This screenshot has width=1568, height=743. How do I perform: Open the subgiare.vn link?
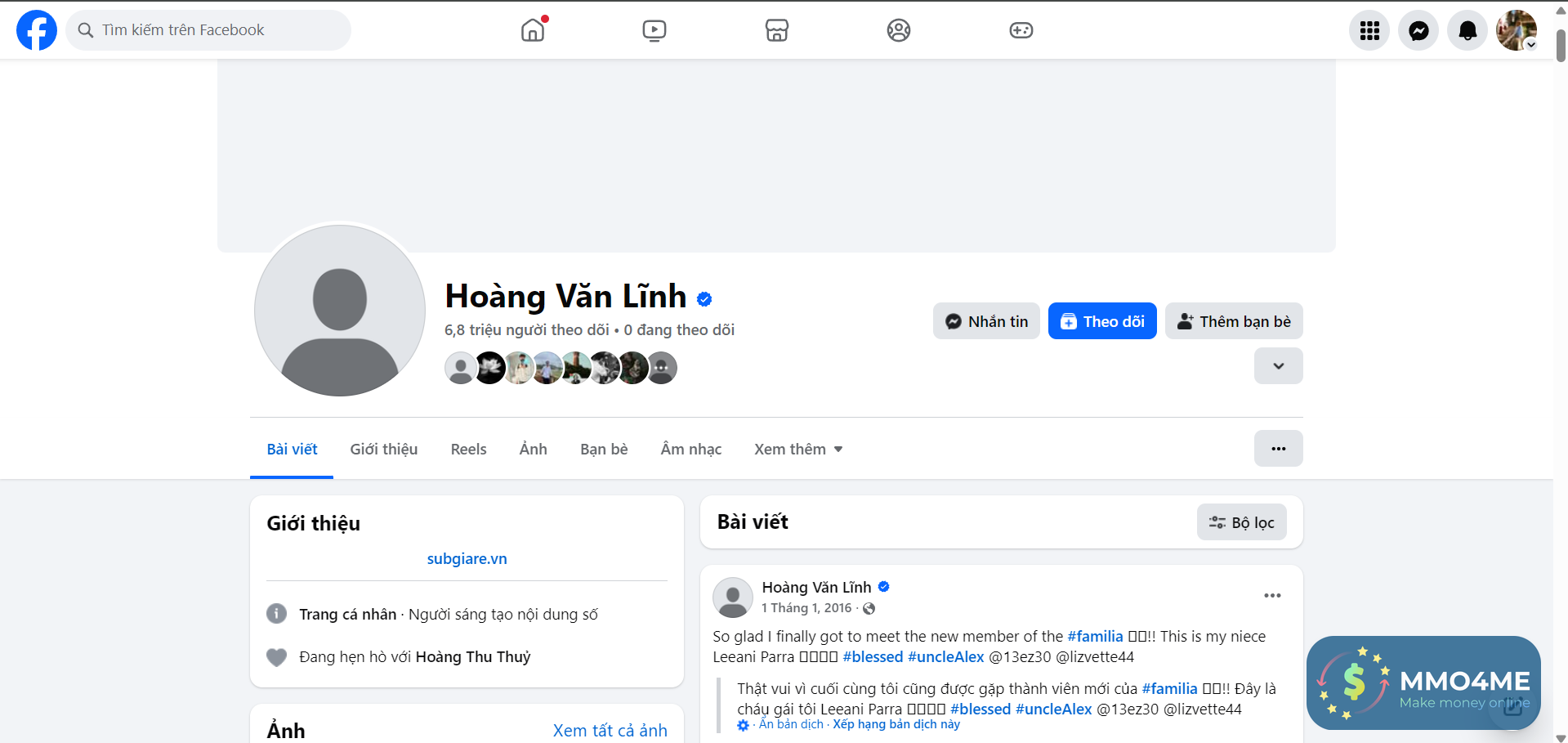click(467, 559)
